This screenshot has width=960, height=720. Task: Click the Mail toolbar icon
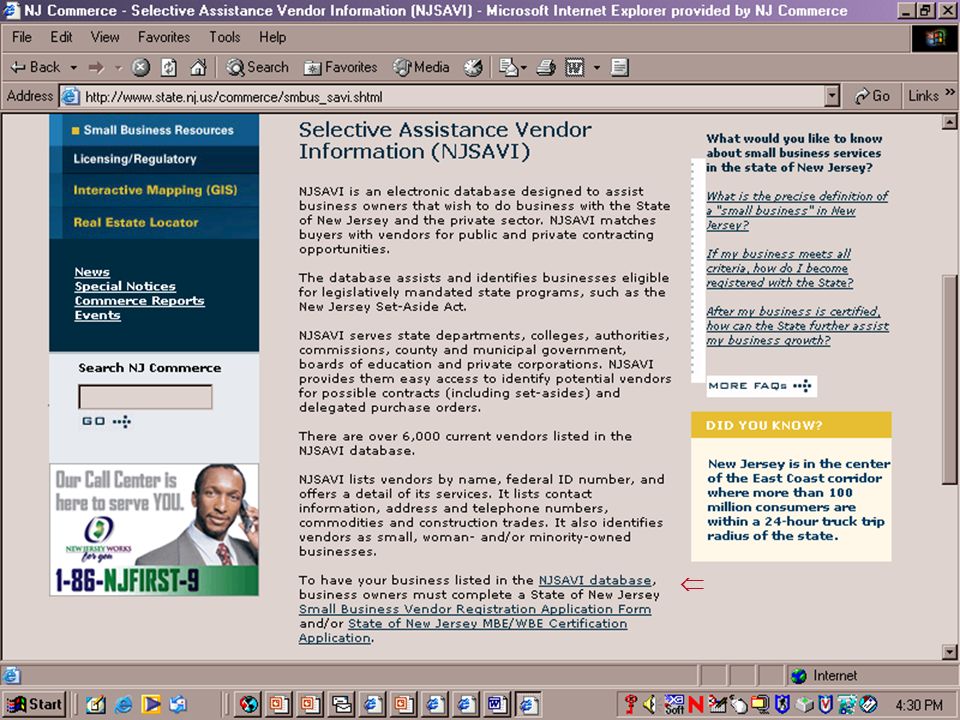click(x=508, y=67)
